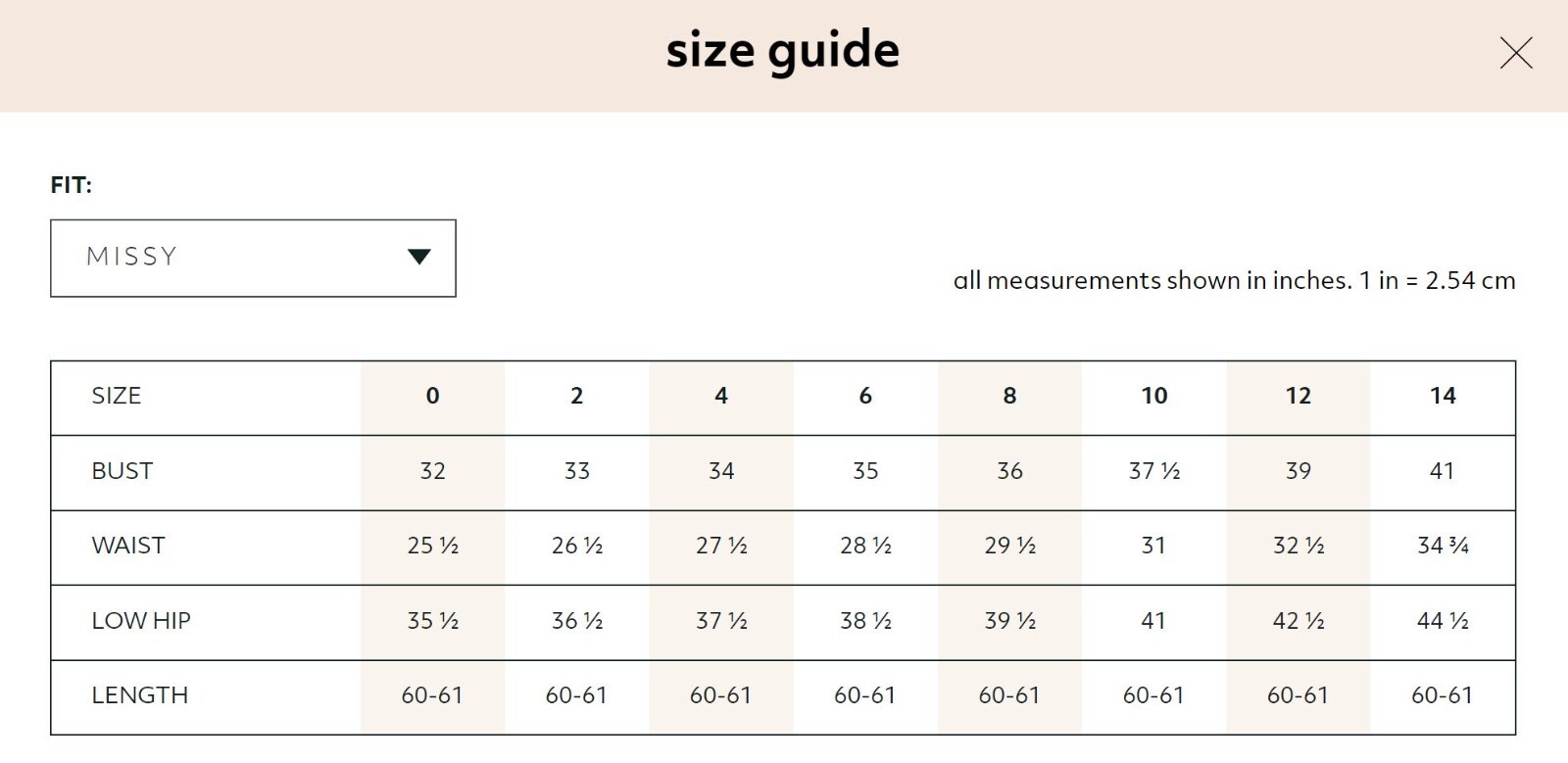The width and height of the screenshot is (1568, 763).
Task: Click the LENGTH row label
Action: tap(140, 695)
